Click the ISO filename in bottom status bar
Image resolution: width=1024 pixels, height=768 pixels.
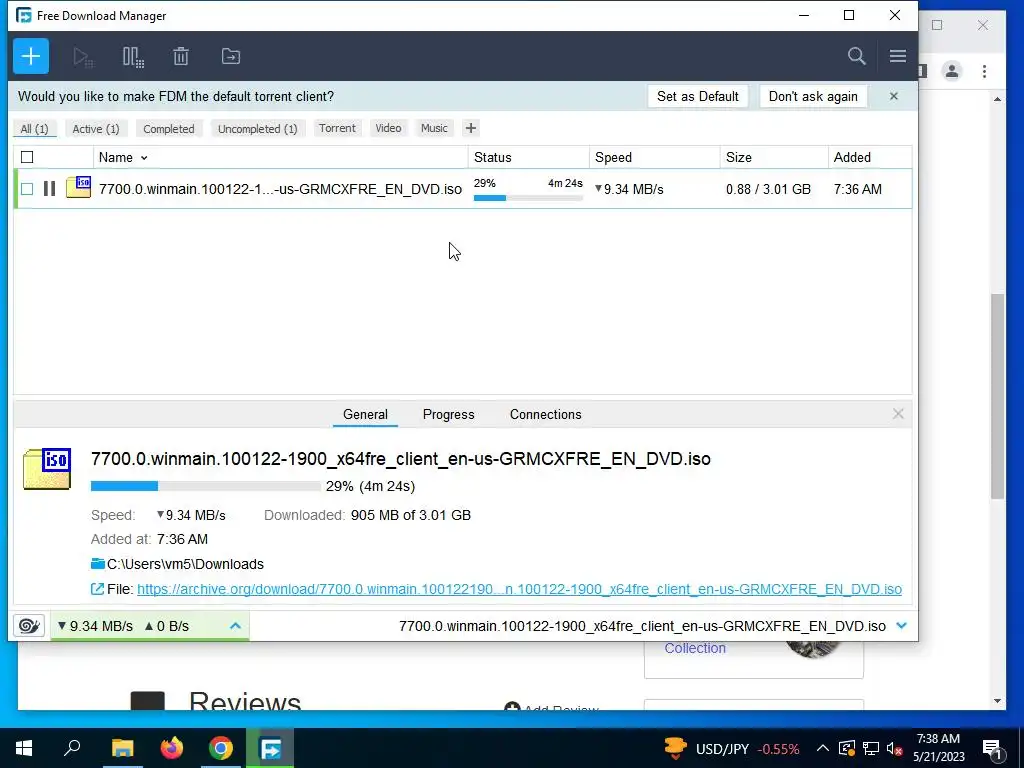pyautogui.click(x=642, y=626)
